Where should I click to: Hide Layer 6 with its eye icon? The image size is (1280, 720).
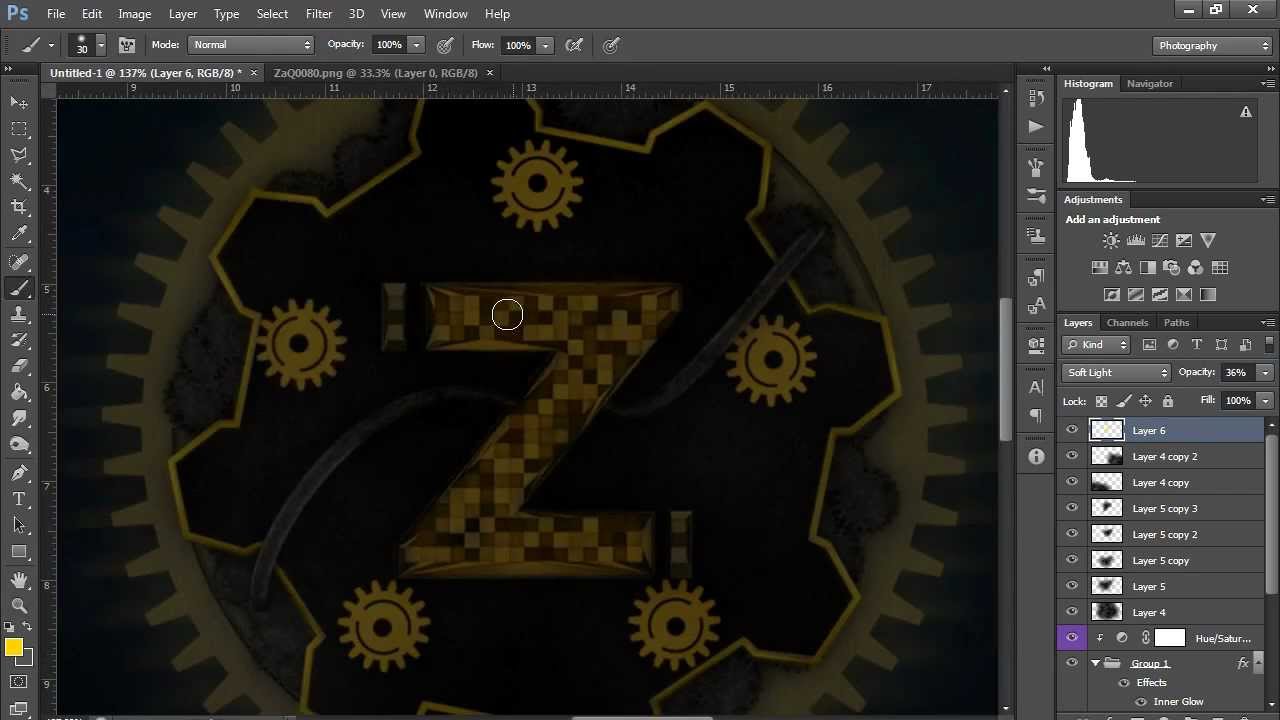tap(1072, 430)
